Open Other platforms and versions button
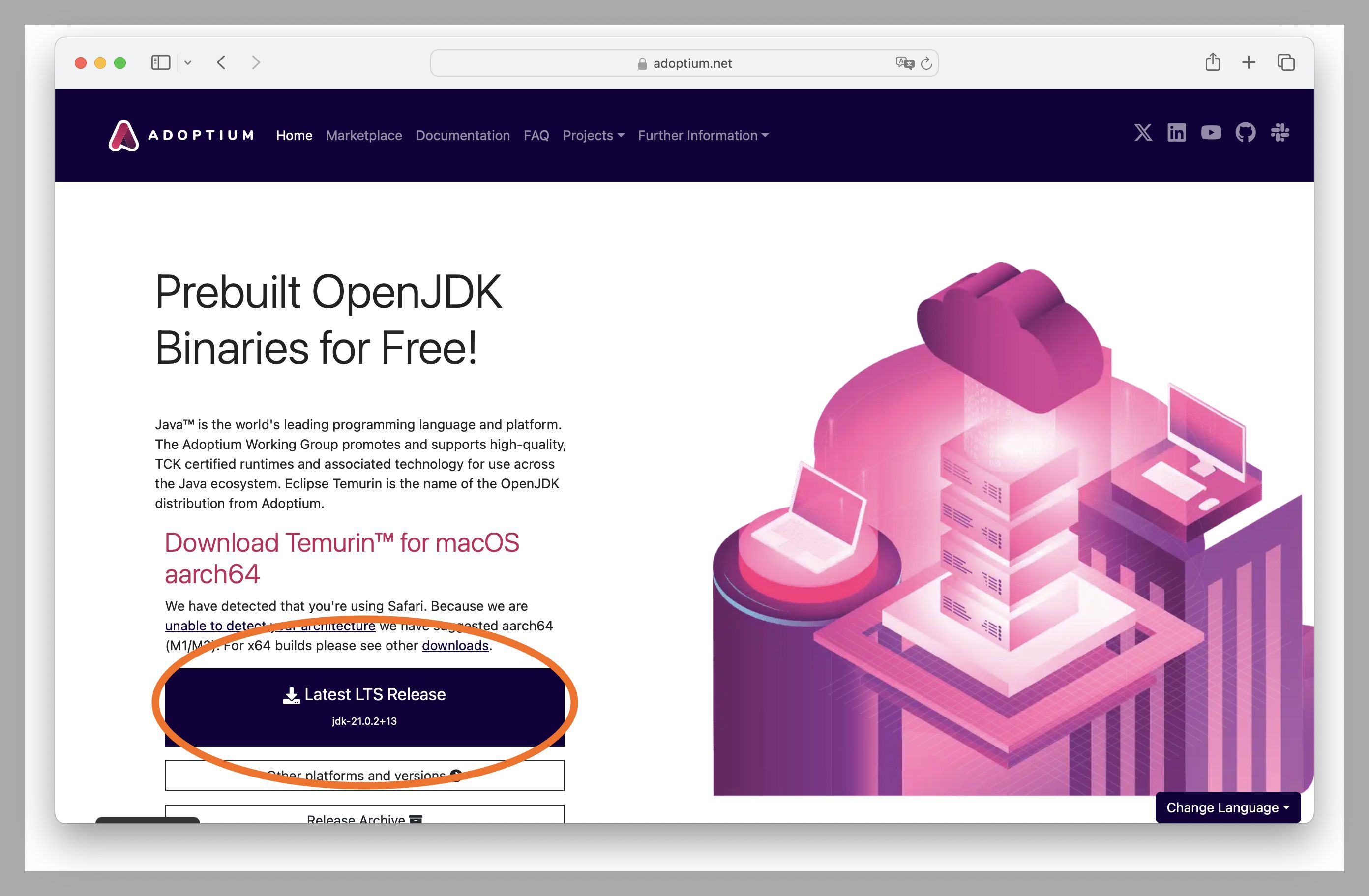1369x896 pixels. pos(364,775)
